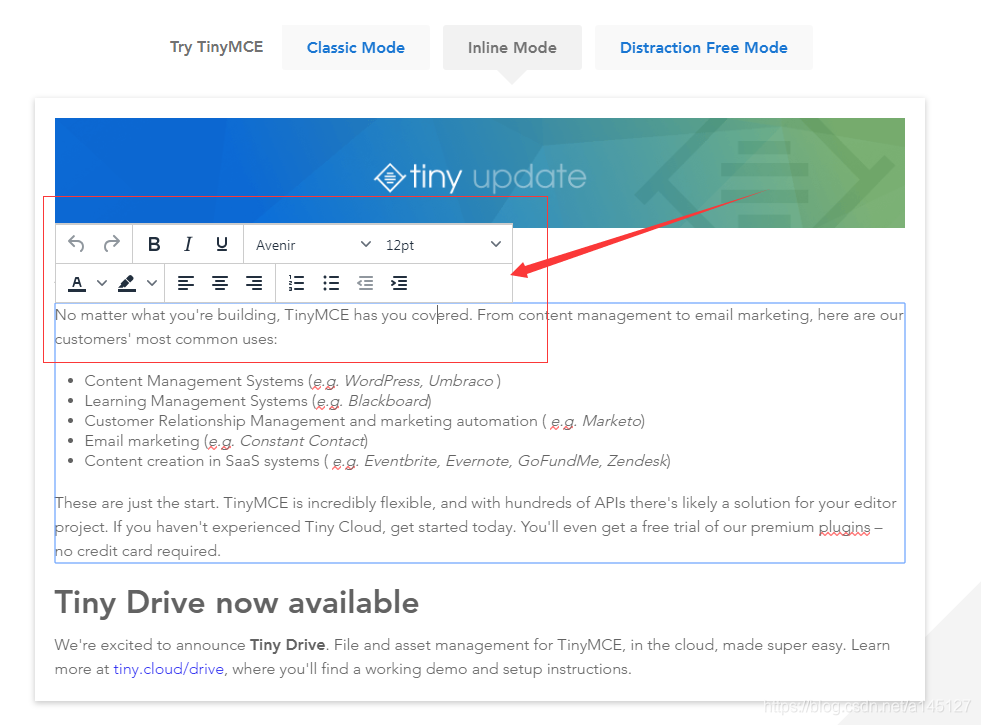Apply the background highlight color icon
This screenshot has width=981, height=725.
click(x=127, y=283)
